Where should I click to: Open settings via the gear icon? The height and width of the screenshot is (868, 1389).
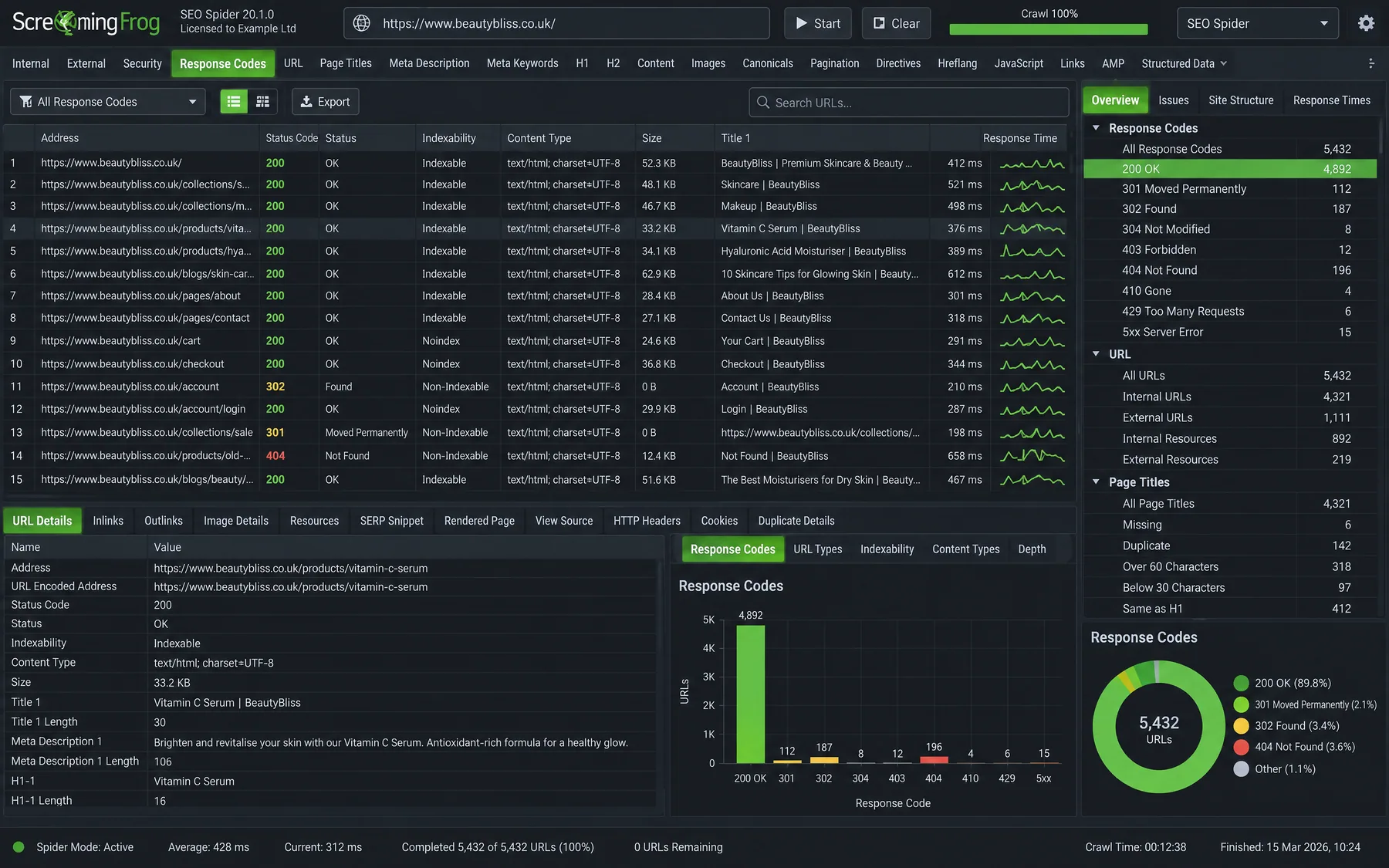1366,23
